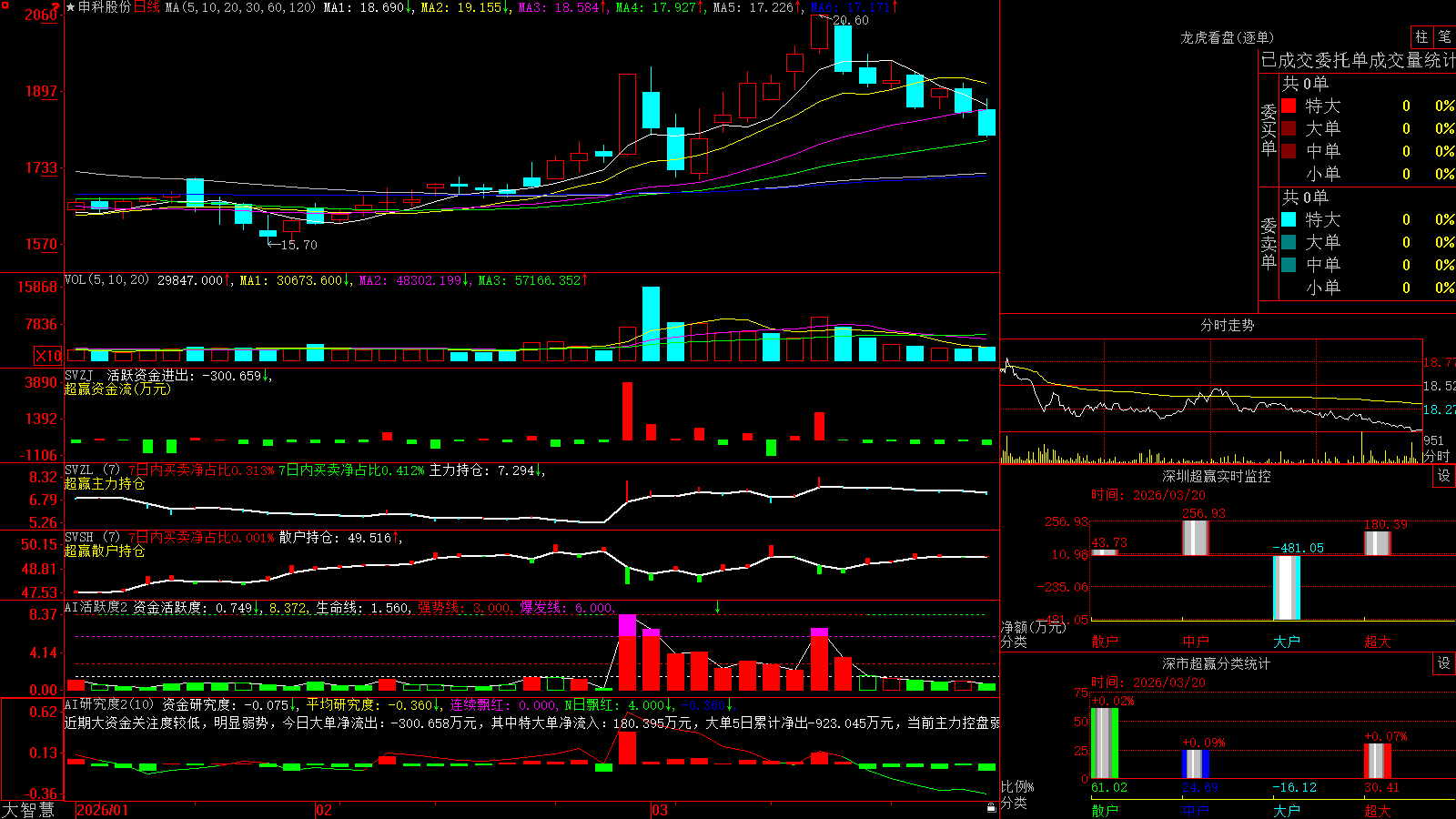Select the SVZL (7) indicator label
This screenshot has height=819, width=1456.
tap(92, 470)
